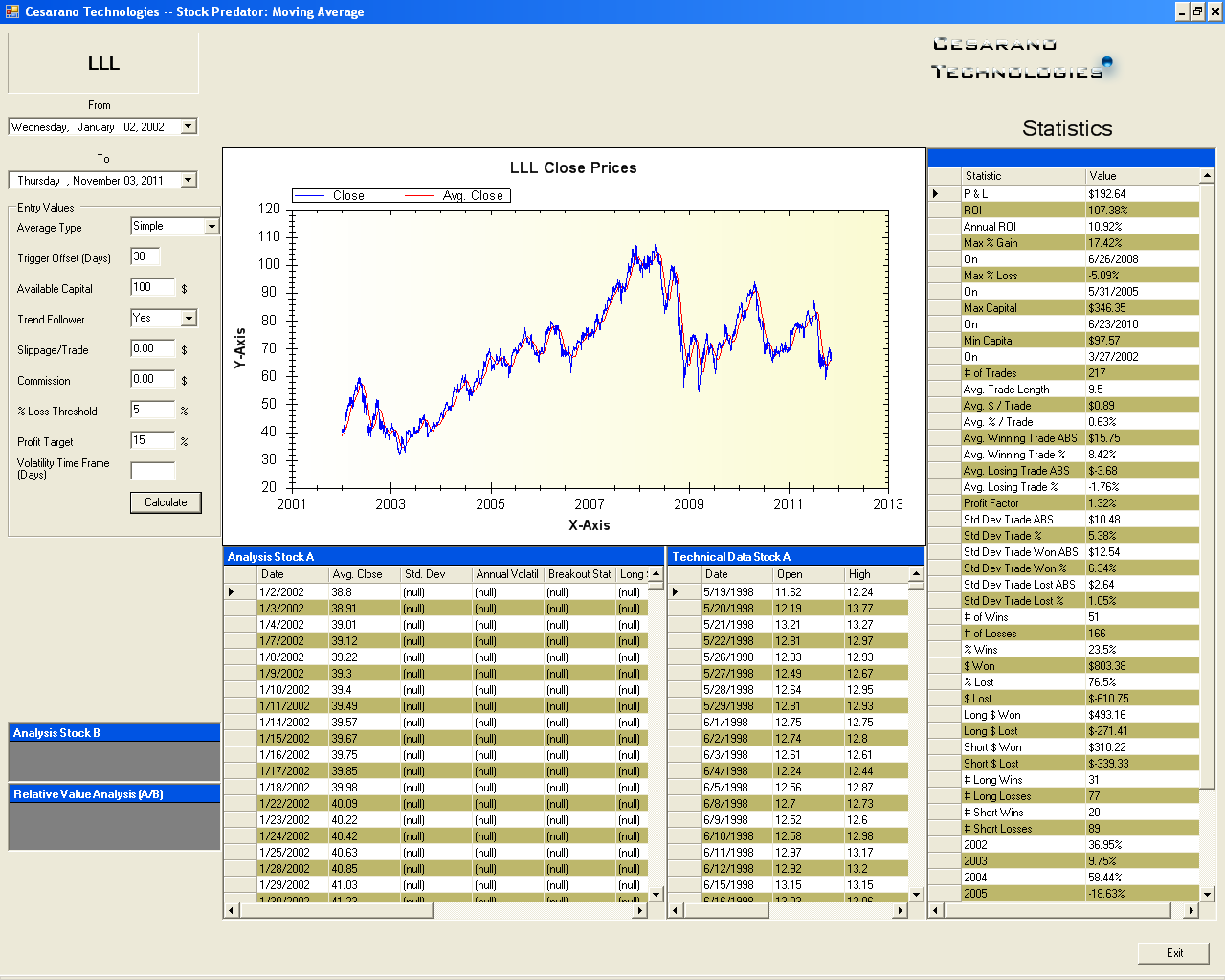The height and width of the screenshot is (980, 1225).
Task: Click the Max Capital $346.35 value
Action: click(x=1142, y=308)
